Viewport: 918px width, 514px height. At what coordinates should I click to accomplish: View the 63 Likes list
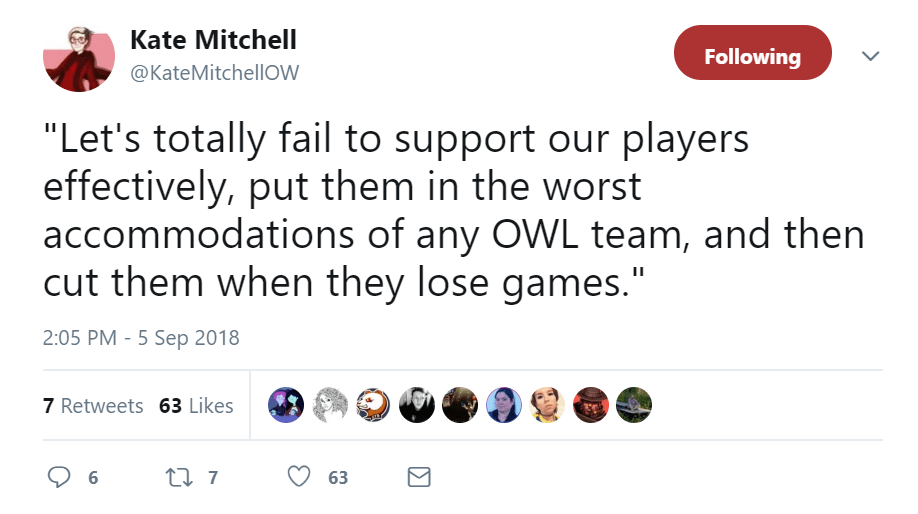[196, 406]
